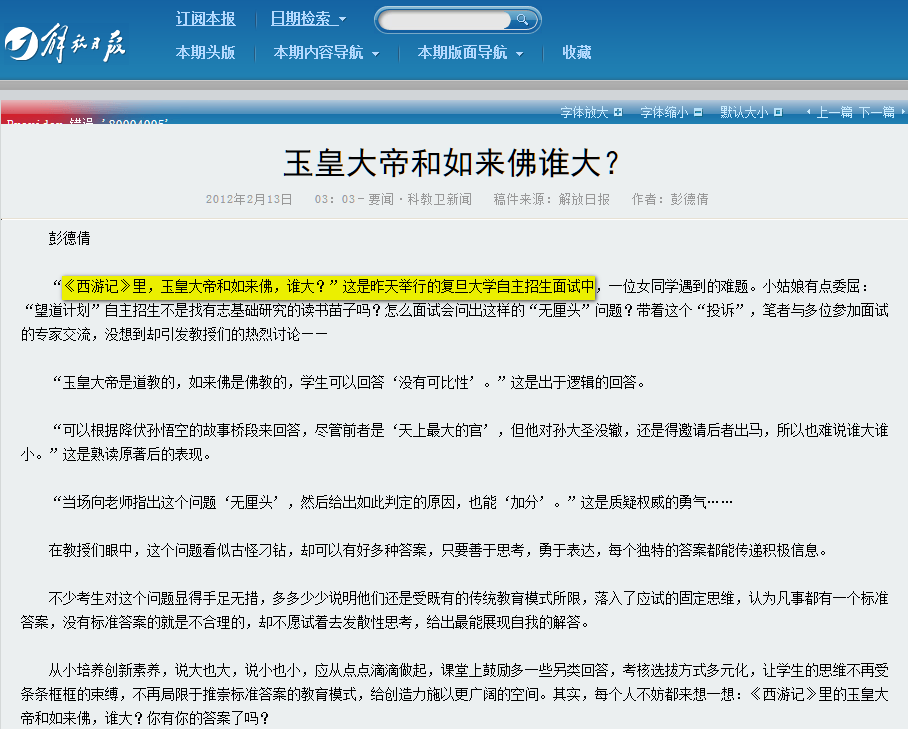This screenshot has width=908, height=729.
Task: Click 字体缩小 to shrink the text
Action: tap(663, 112)
